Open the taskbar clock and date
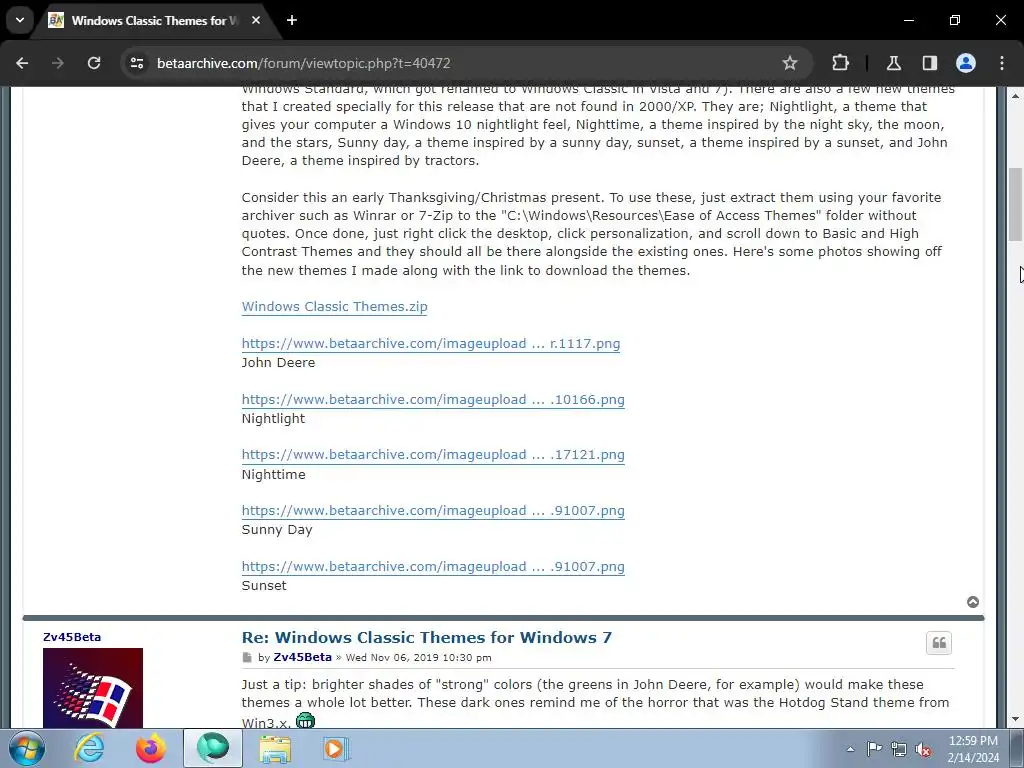 pyautogui.click(x=973, y=749)
